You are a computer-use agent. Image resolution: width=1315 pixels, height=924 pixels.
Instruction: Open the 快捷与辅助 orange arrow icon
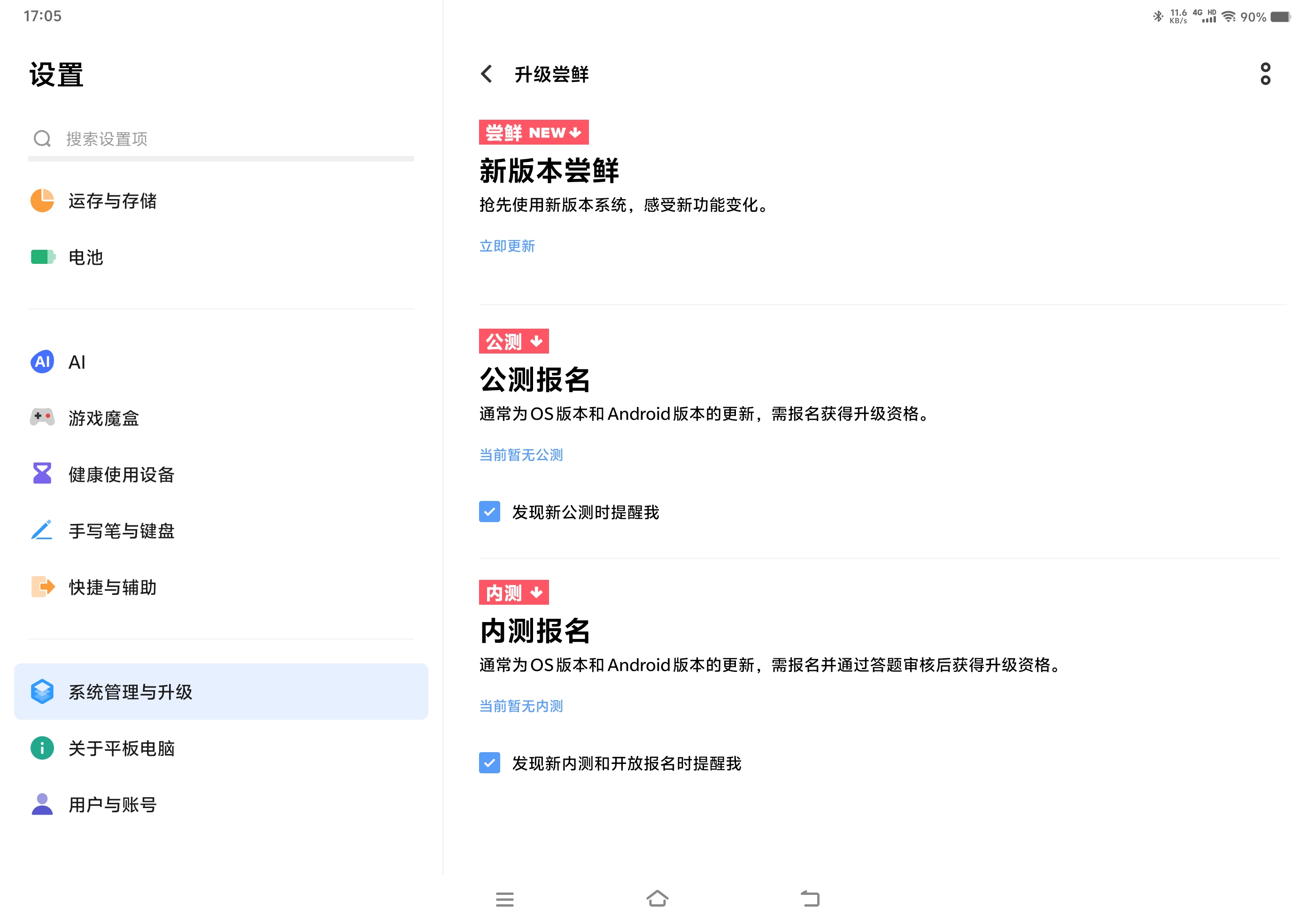point(42,587)
